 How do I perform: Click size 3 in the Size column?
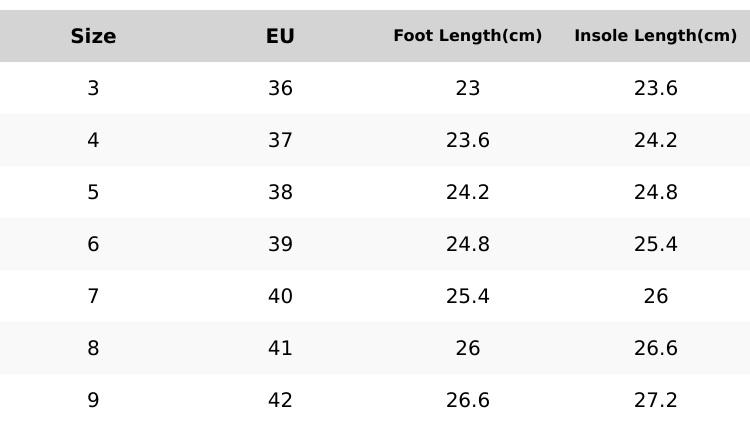93,89
